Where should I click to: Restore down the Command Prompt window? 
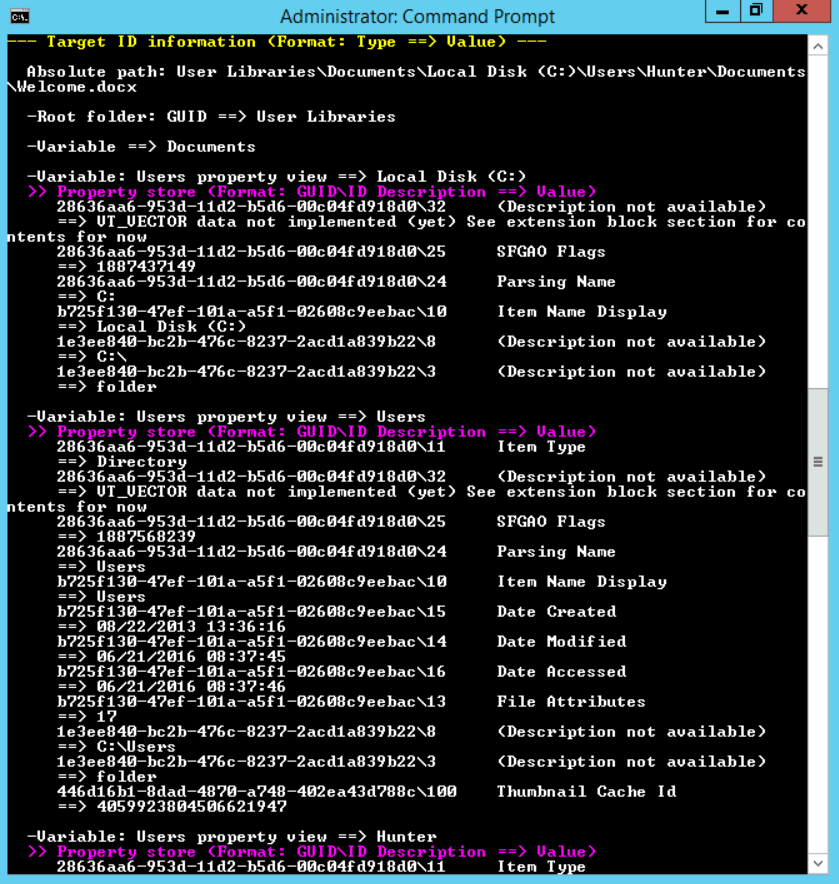(x=756, y=11)
